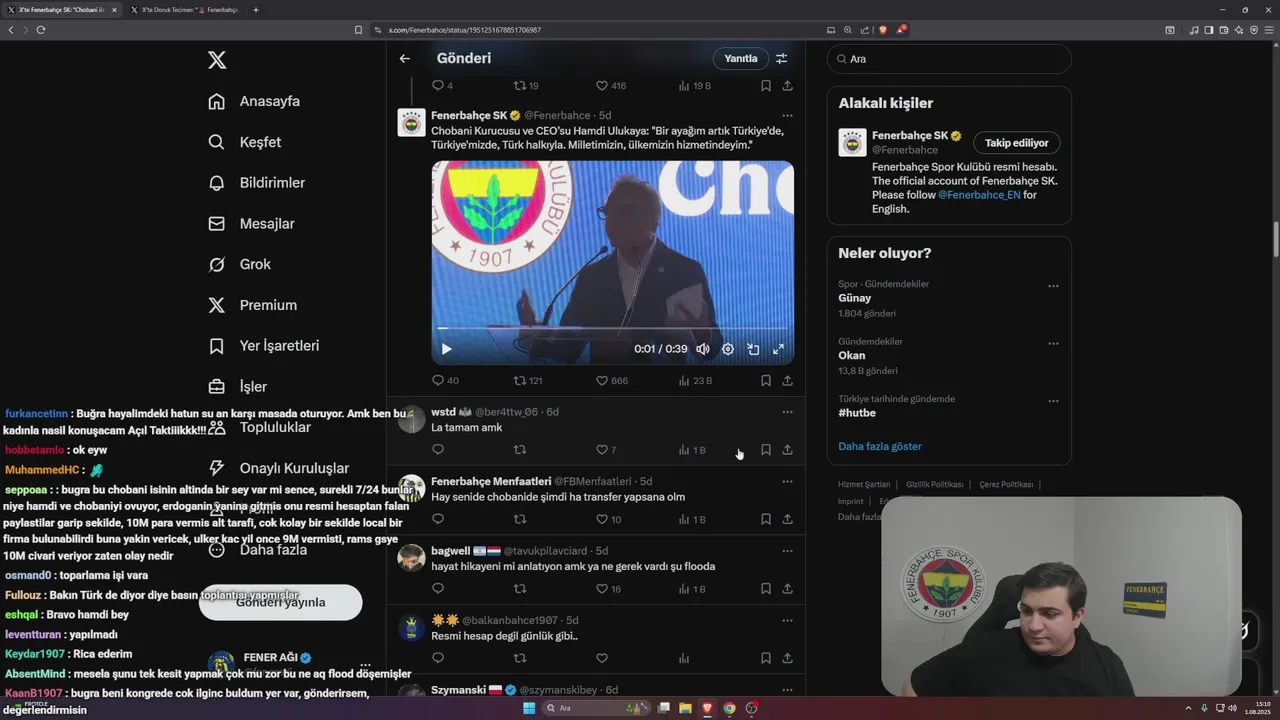Bookmark wstd's reply
Screen dimensions: 1280x720
click(766, 450)
